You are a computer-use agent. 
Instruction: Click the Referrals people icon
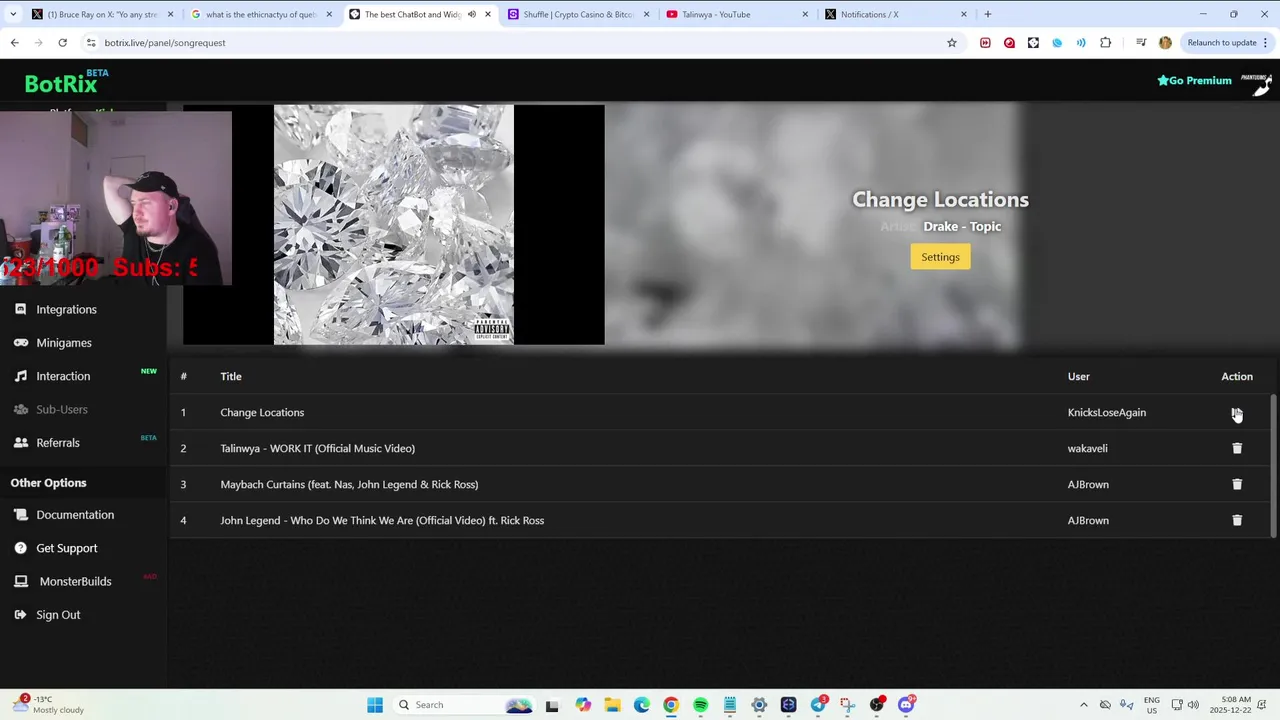pos(20,442)
